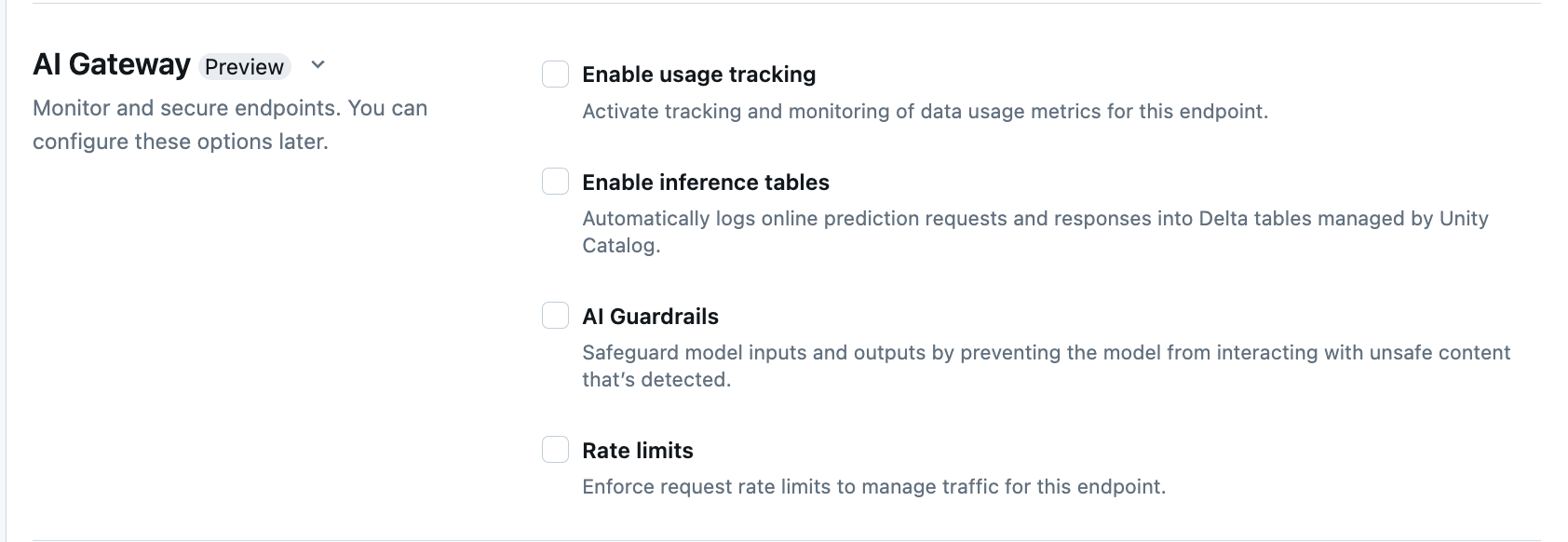Click the request rate limits description
This screenshot has height=542, width=1568.
tap(872, 487)
